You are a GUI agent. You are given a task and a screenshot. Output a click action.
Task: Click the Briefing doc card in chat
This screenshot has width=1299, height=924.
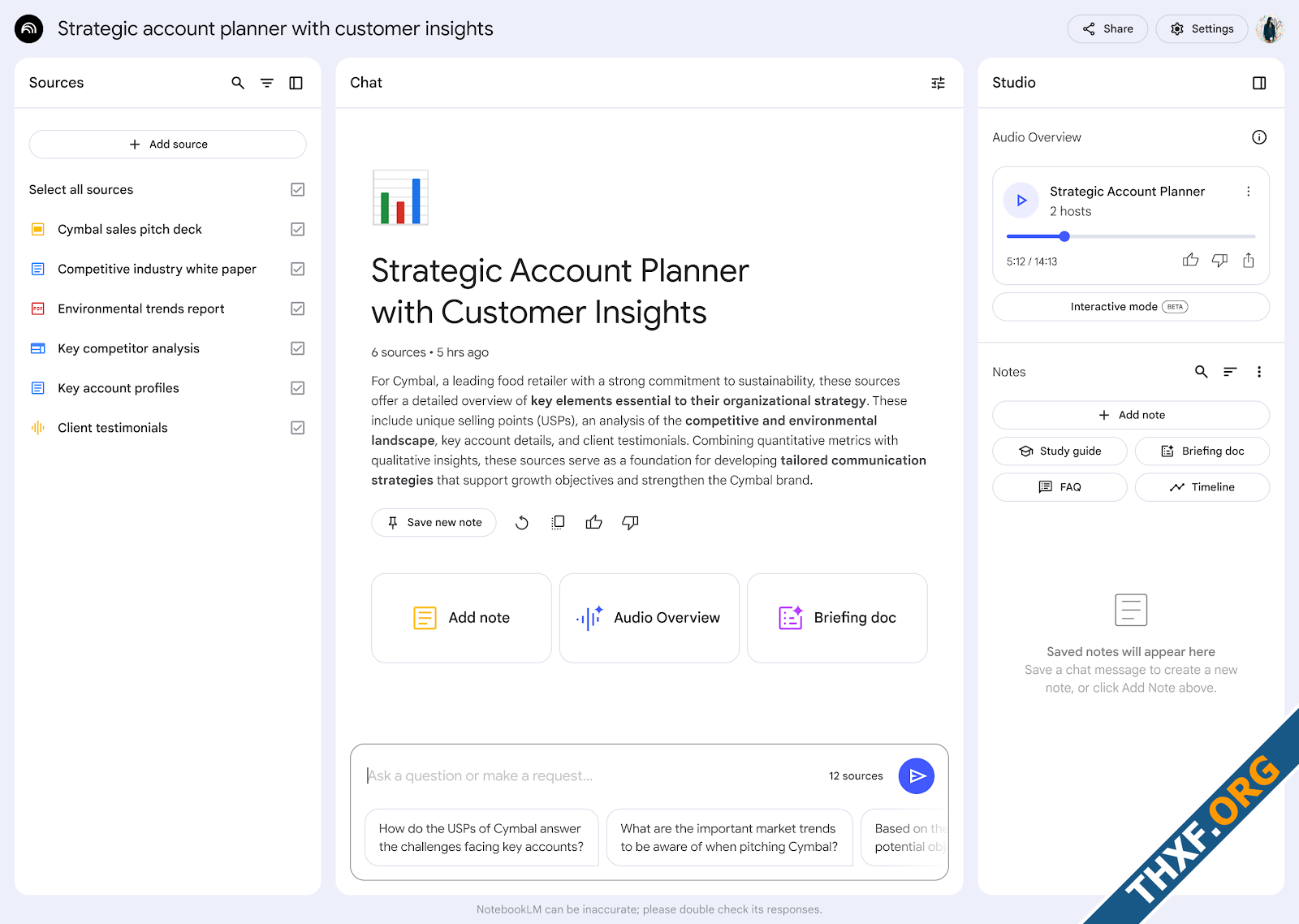coord(837,618)
